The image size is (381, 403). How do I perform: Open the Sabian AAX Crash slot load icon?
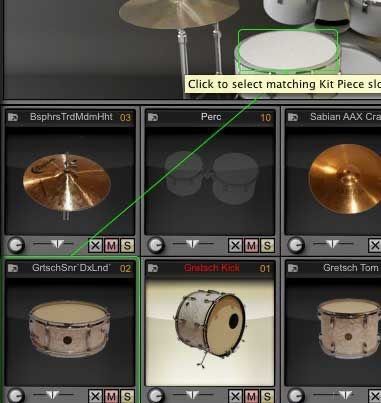tap(293, 117)
